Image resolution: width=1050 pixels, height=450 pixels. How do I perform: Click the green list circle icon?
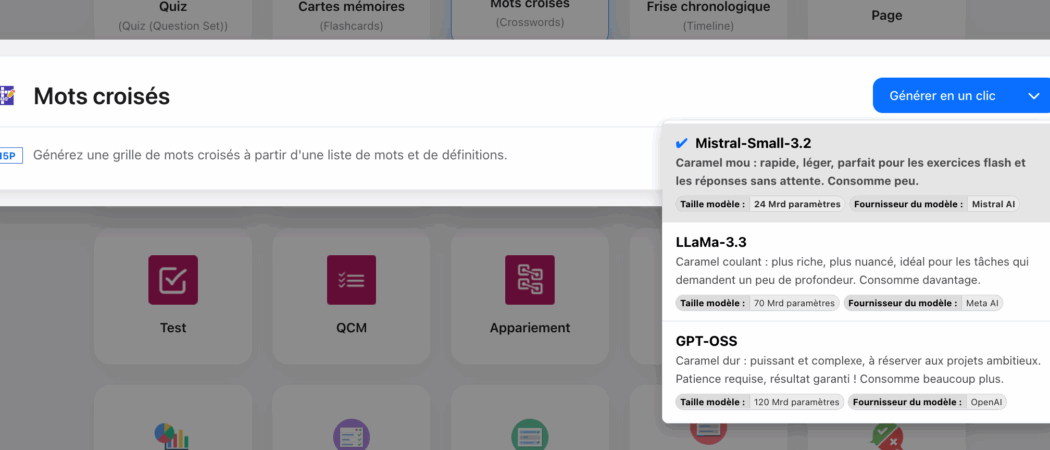(x=529, y=436)
